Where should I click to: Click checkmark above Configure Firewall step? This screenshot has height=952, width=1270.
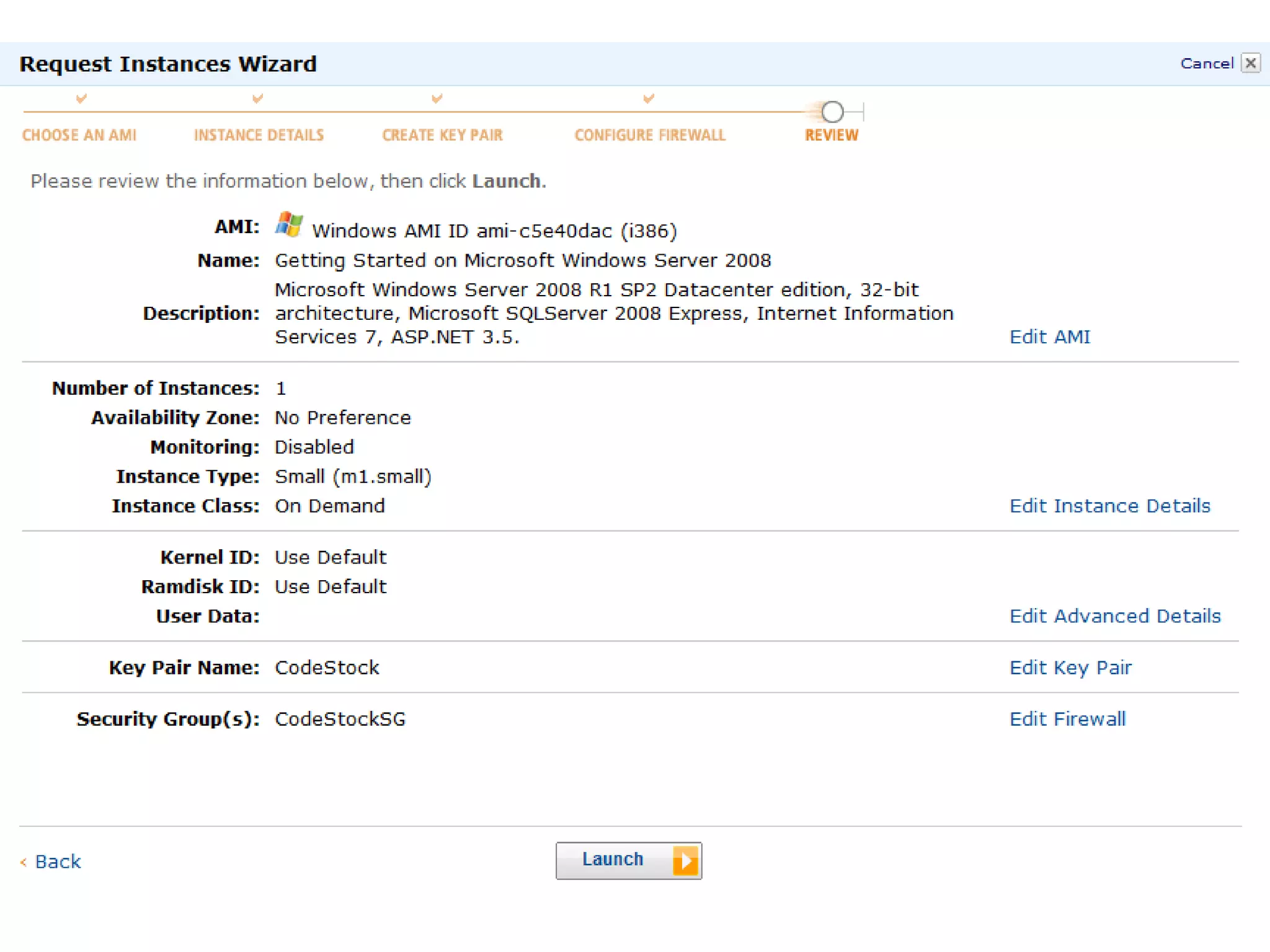(x=649, y=99)
